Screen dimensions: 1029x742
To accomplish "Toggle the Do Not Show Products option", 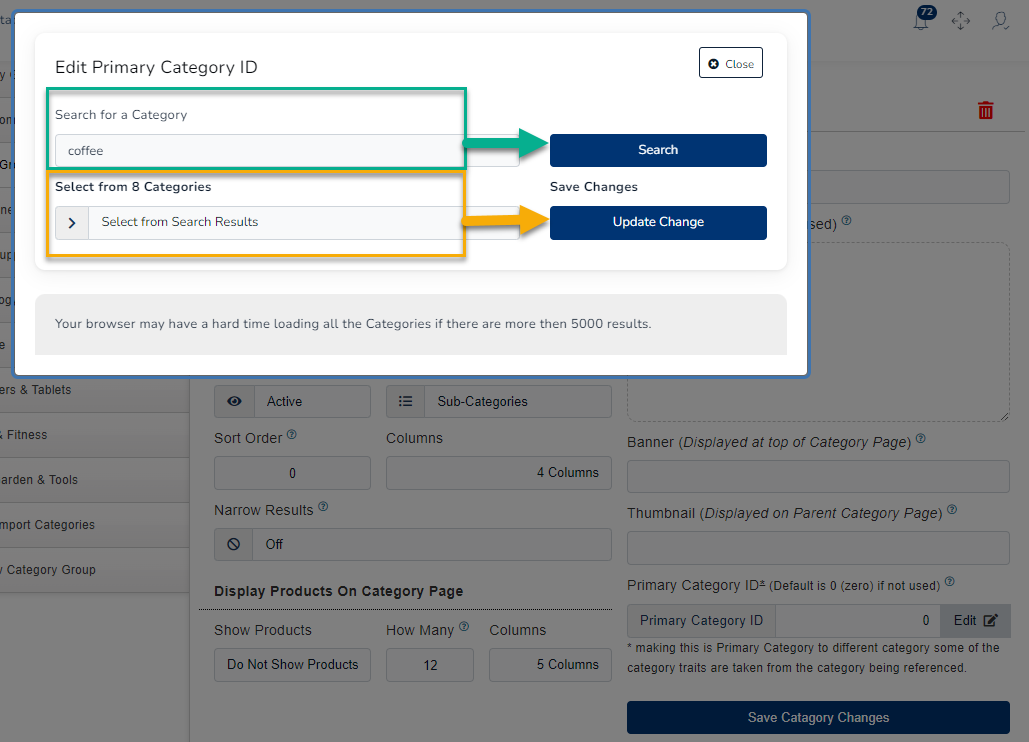I will pyautogui.click(x=292, y=665).
